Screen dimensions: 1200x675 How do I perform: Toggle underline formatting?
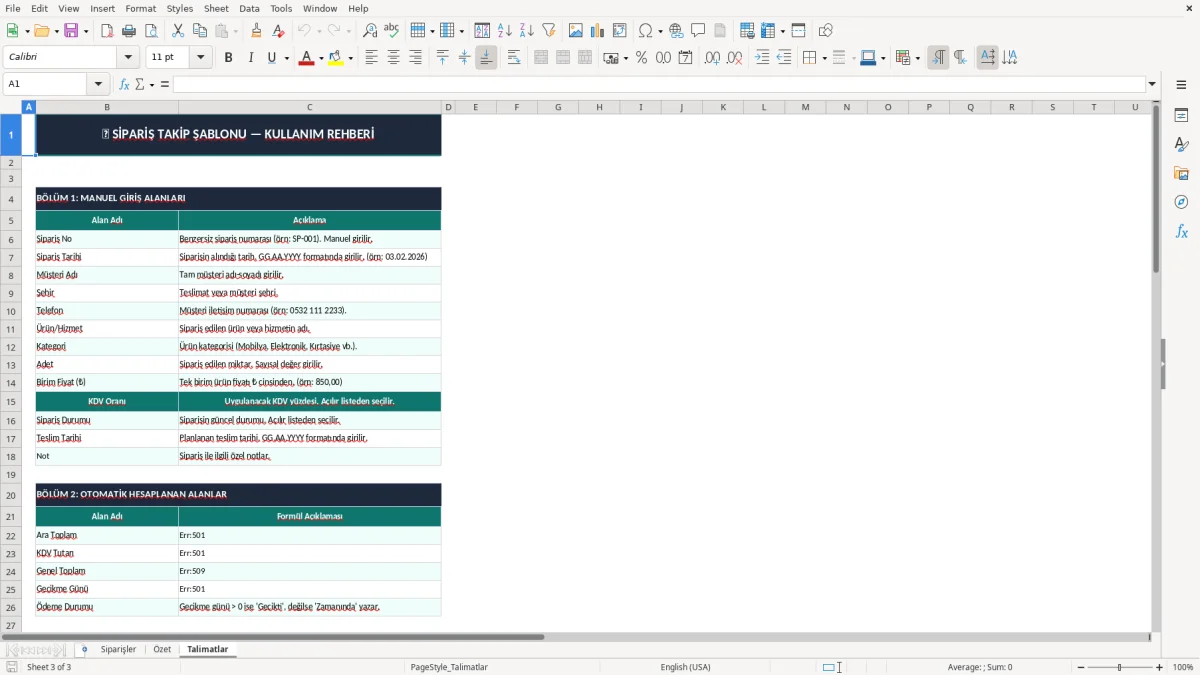[x=271, y=58]
